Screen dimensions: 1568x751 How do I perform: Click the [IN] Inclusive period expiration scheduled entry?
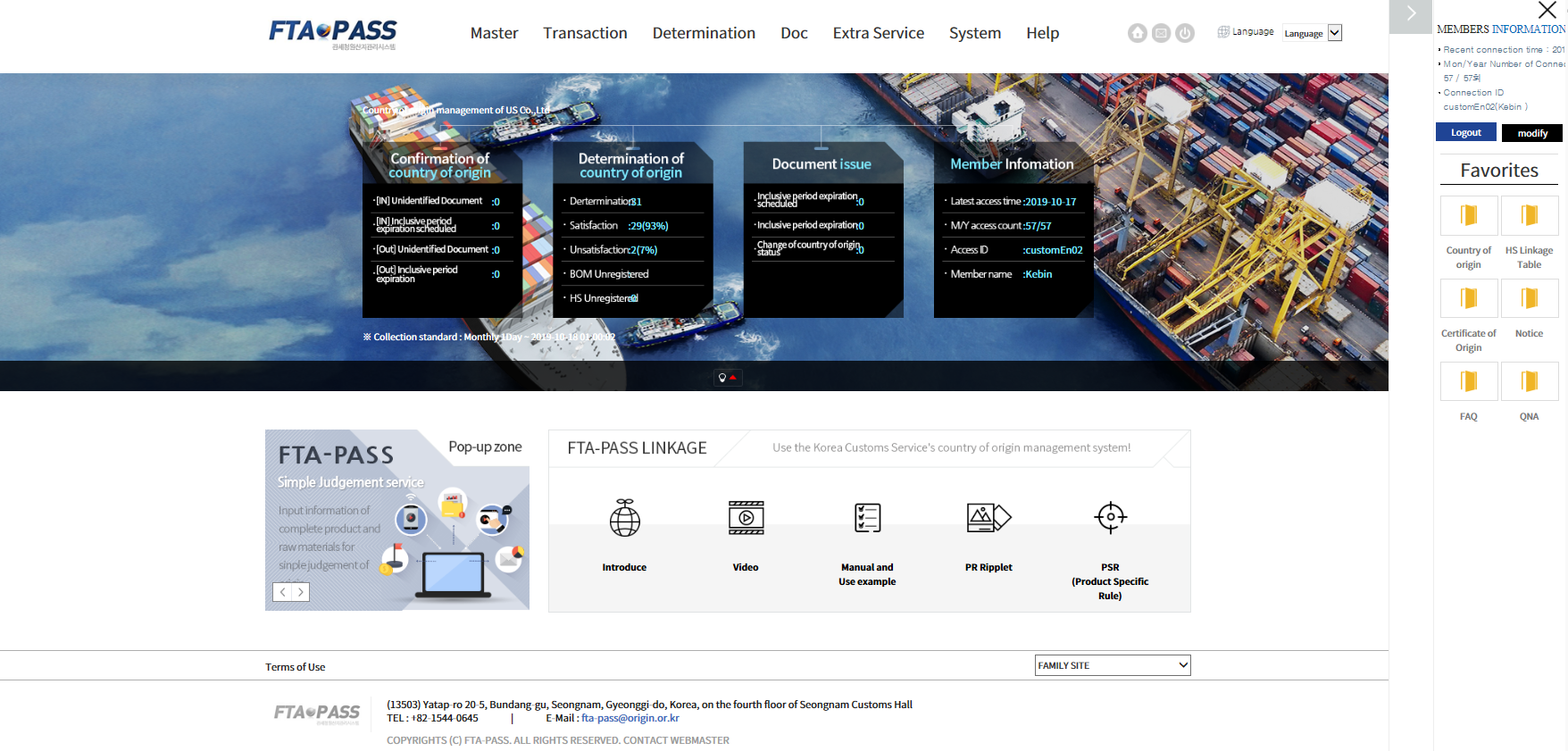pyautogui.click(x=437, y=225)
